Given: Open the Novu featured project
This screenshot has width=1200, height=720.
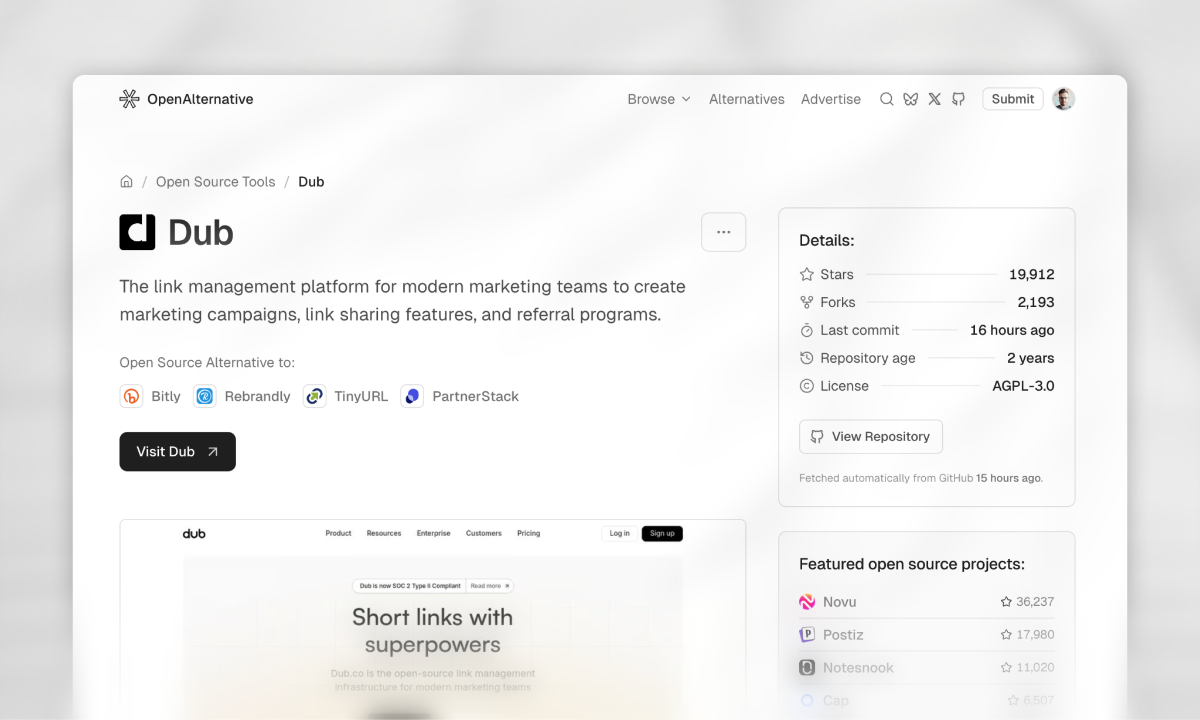Looking at the screenshot, I should (926, 602).
